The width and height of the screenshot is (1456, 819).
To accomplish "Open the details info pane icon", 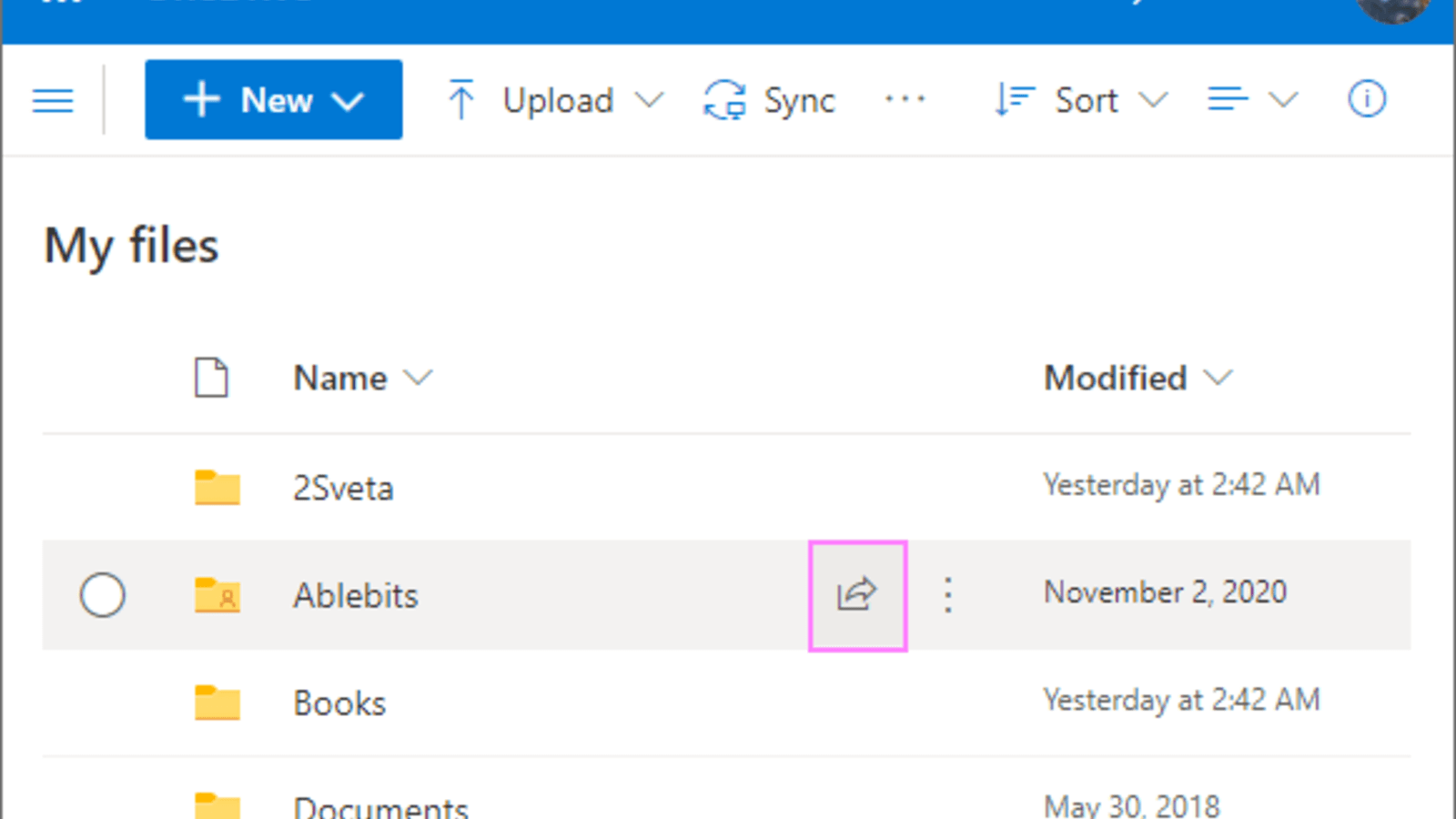I will (1367, 99).
